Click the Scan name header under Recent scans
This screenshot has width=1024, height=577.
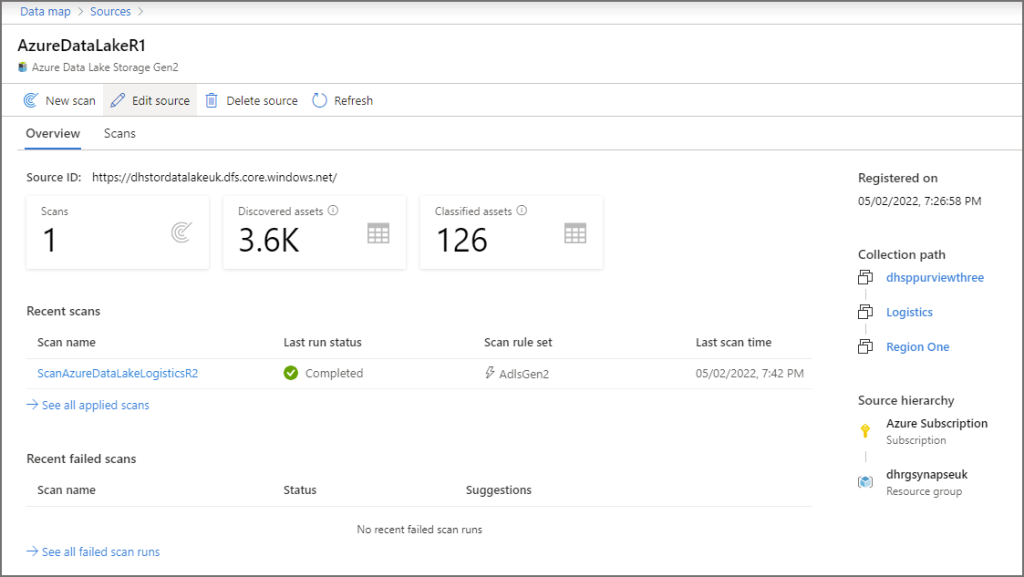pyautogui.click(x=66, y=342)
